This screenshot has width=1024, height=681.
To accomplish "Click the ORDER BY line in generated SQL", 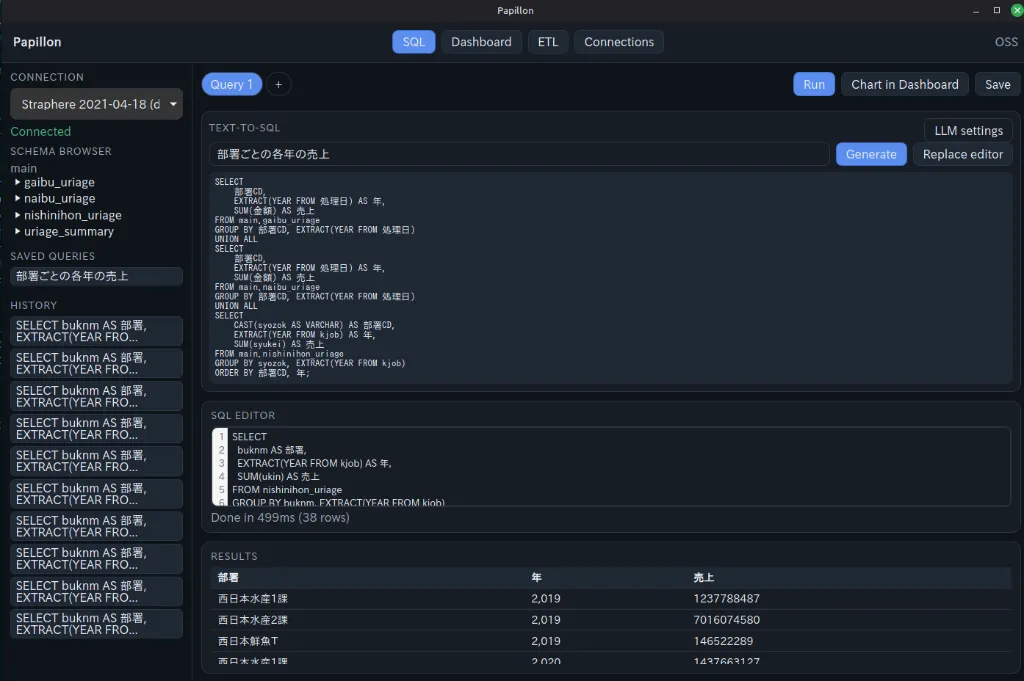I will pos(263,373).
